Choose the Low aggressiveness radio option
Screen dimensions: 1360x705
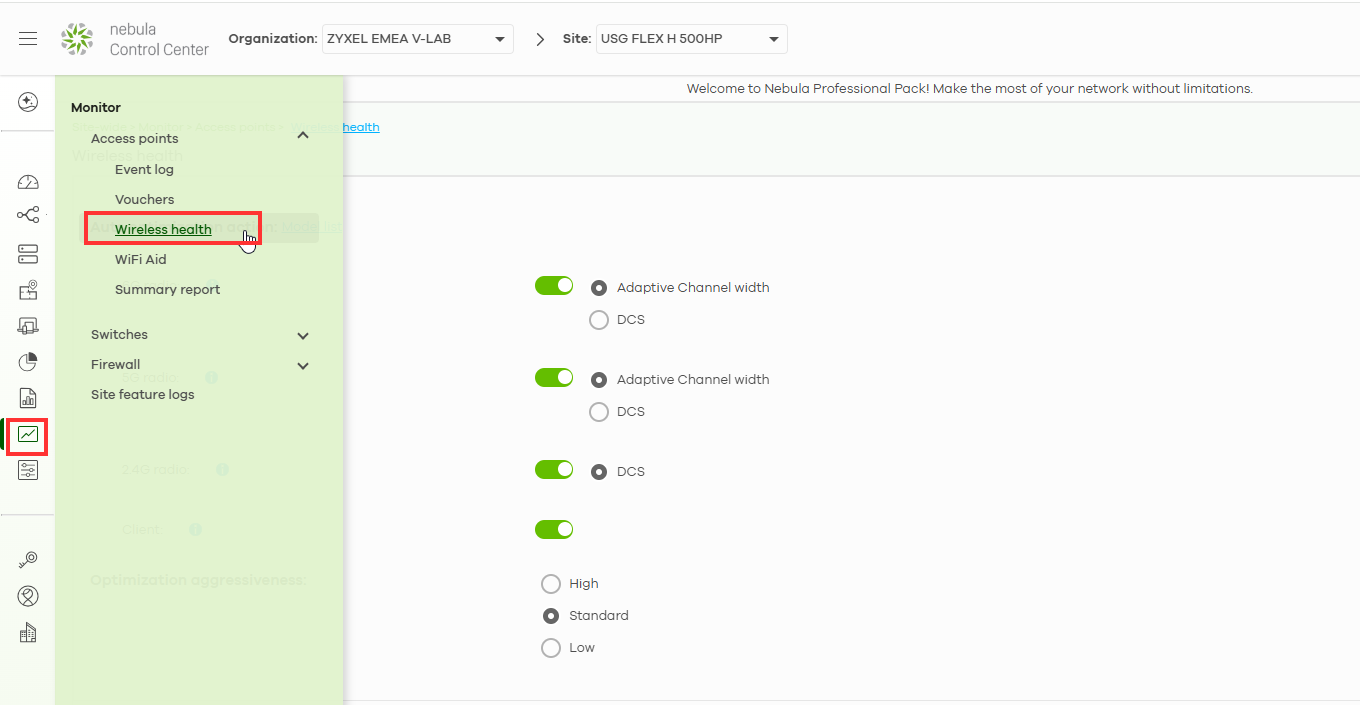coord(551,648)
